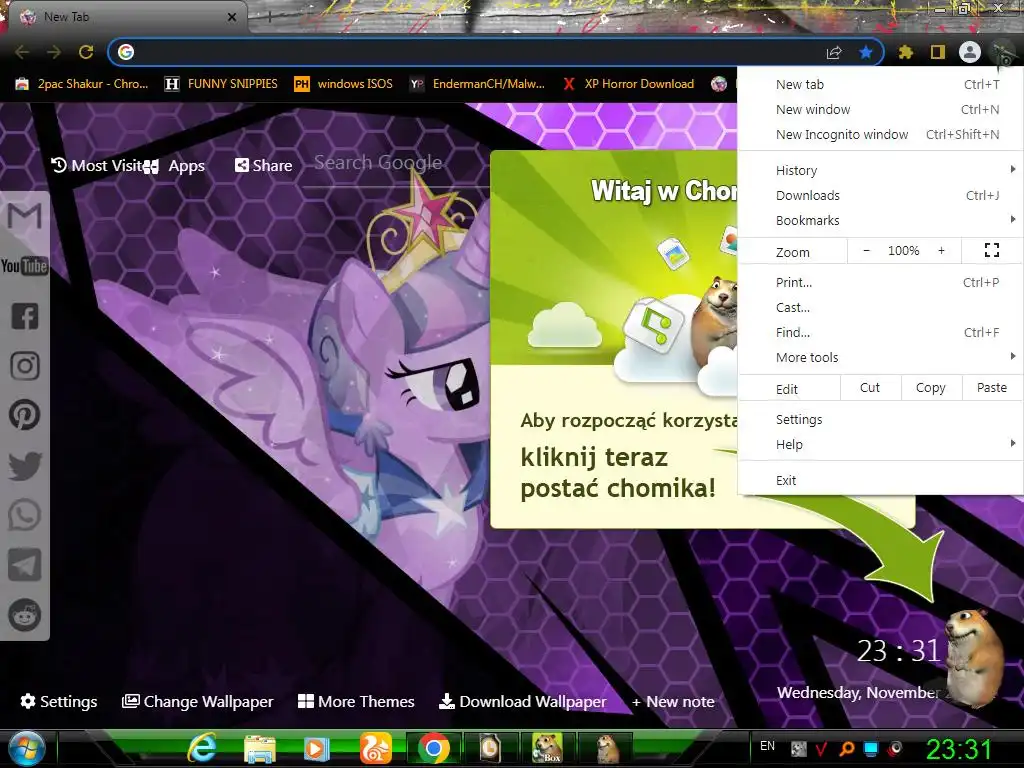Viewport: 1024px width, 768px height.
Task: Open the side panel icon in toolbar
Action: coord(937,52)
